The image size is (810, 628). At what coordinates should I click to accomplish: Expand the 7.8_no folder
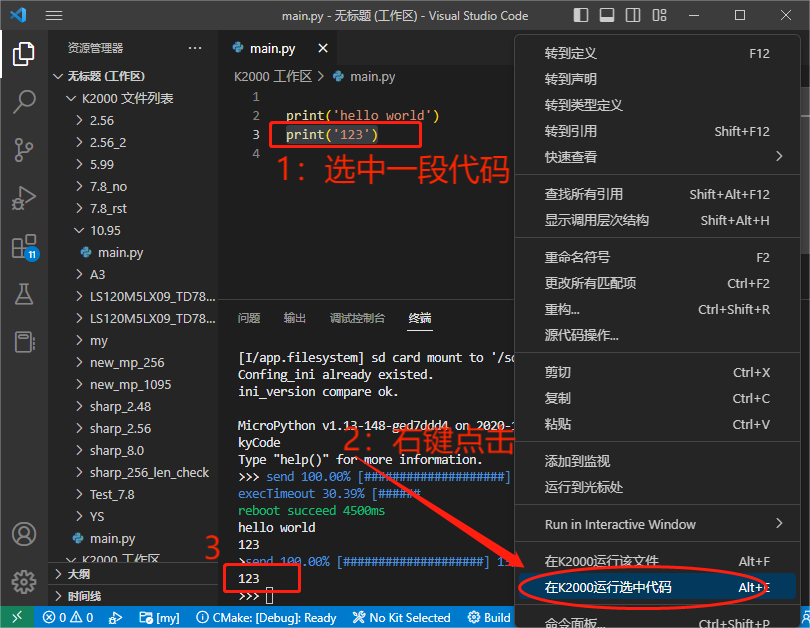point(134,186)
